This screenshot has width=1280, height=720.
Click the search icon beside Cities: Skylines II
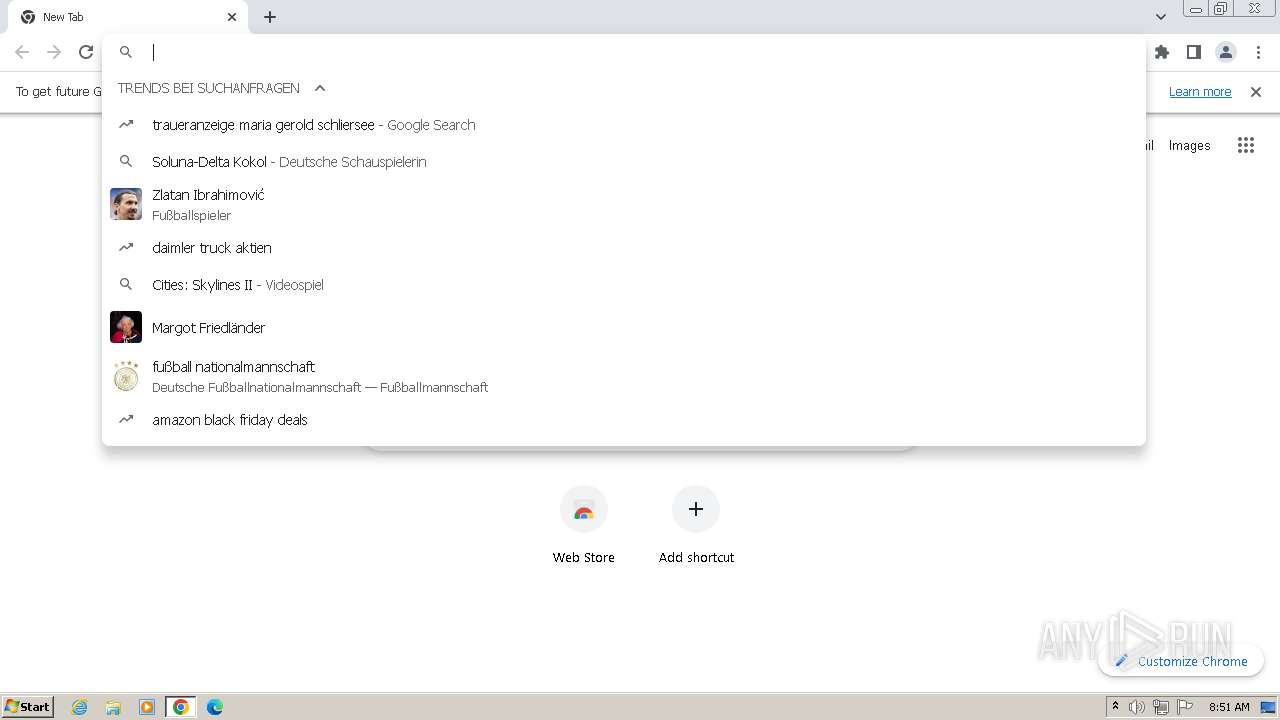[126, 285]
